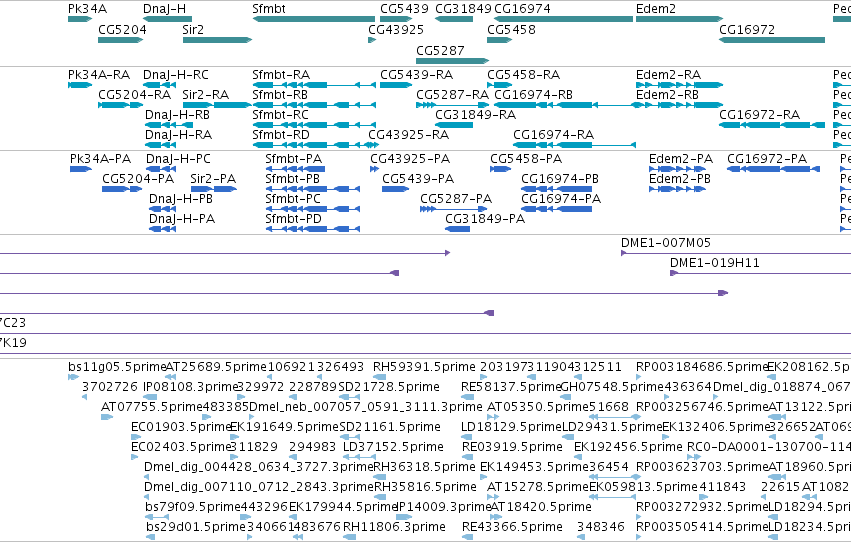Click the CG16972-PA protein feature
The width and height of the screenshot is (851, 542).
(x=773, y=169)
